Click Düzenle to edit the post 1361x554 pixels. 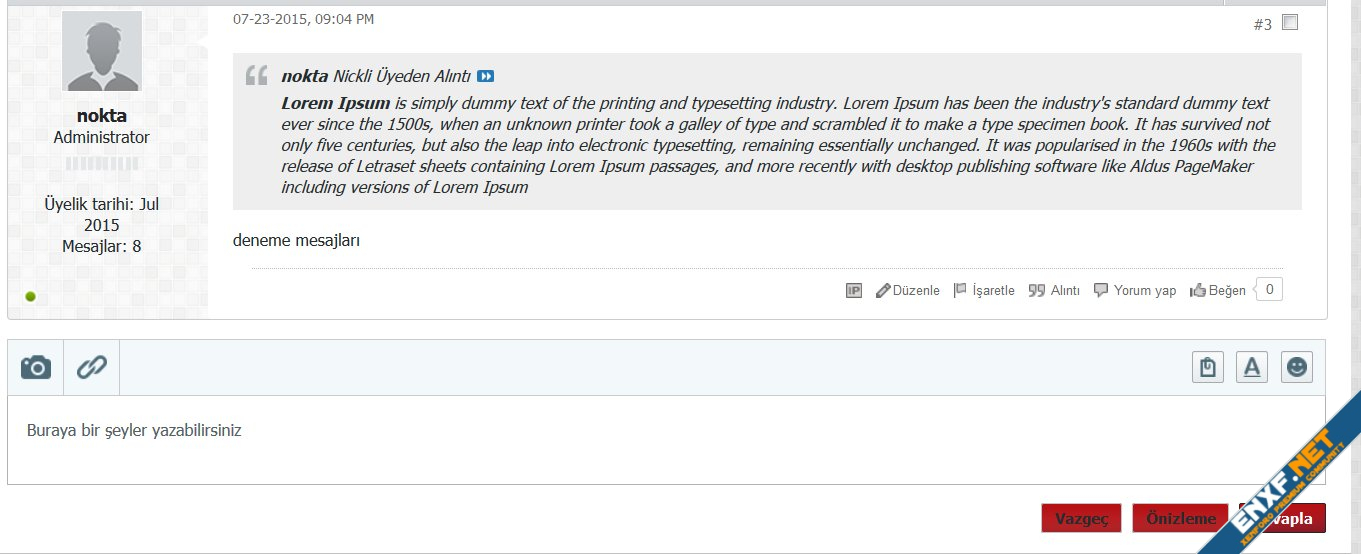[908, 291]
